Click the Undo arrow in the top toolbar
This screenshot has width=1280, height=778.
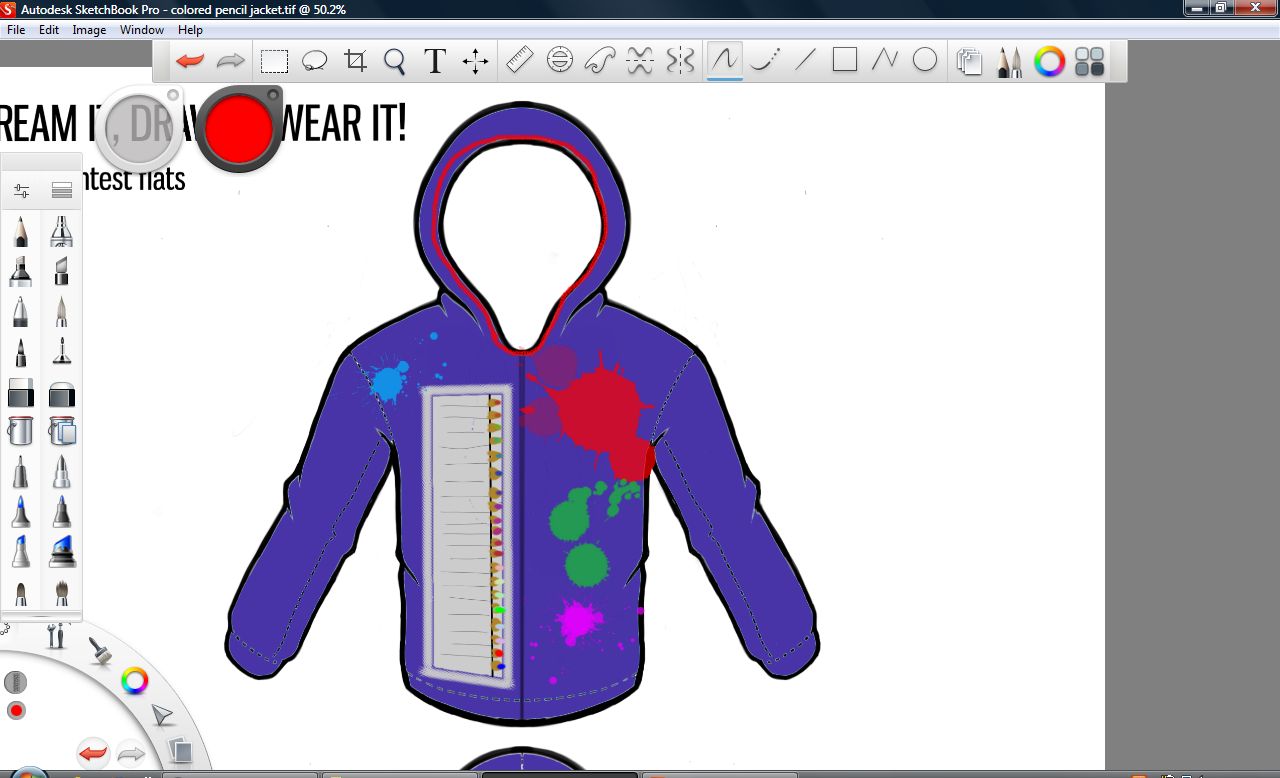click(x=190, y=61)
